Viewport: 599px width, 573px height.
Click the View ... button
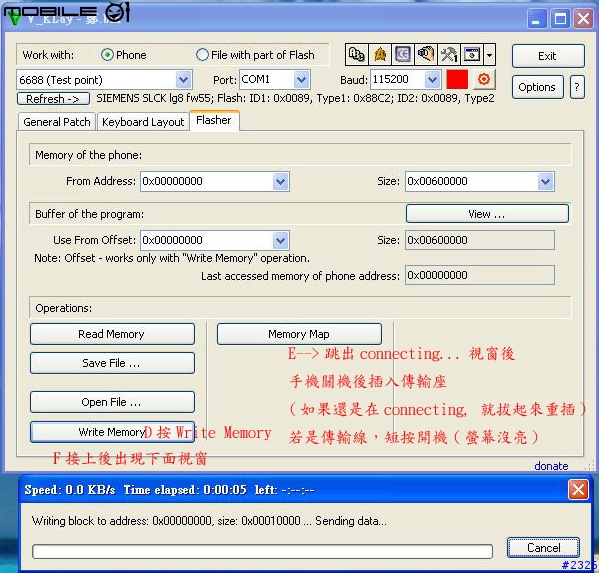tap(487, 214)
